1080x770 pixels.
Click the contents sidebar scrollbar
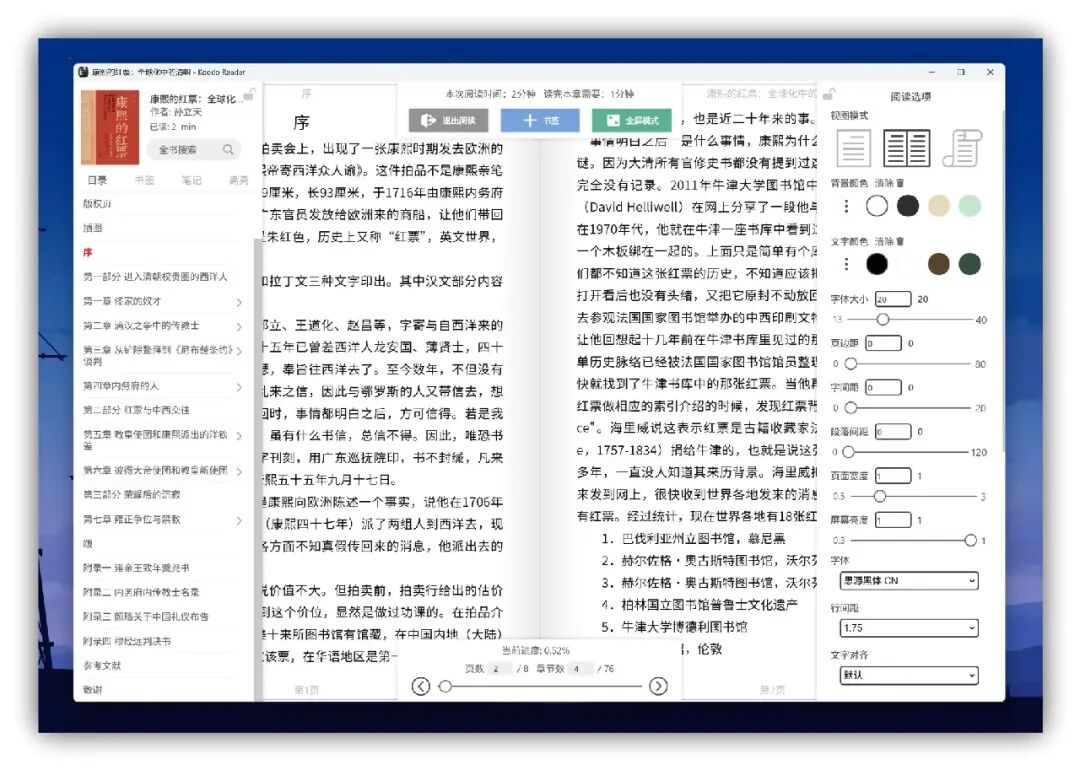pos(258,468)
